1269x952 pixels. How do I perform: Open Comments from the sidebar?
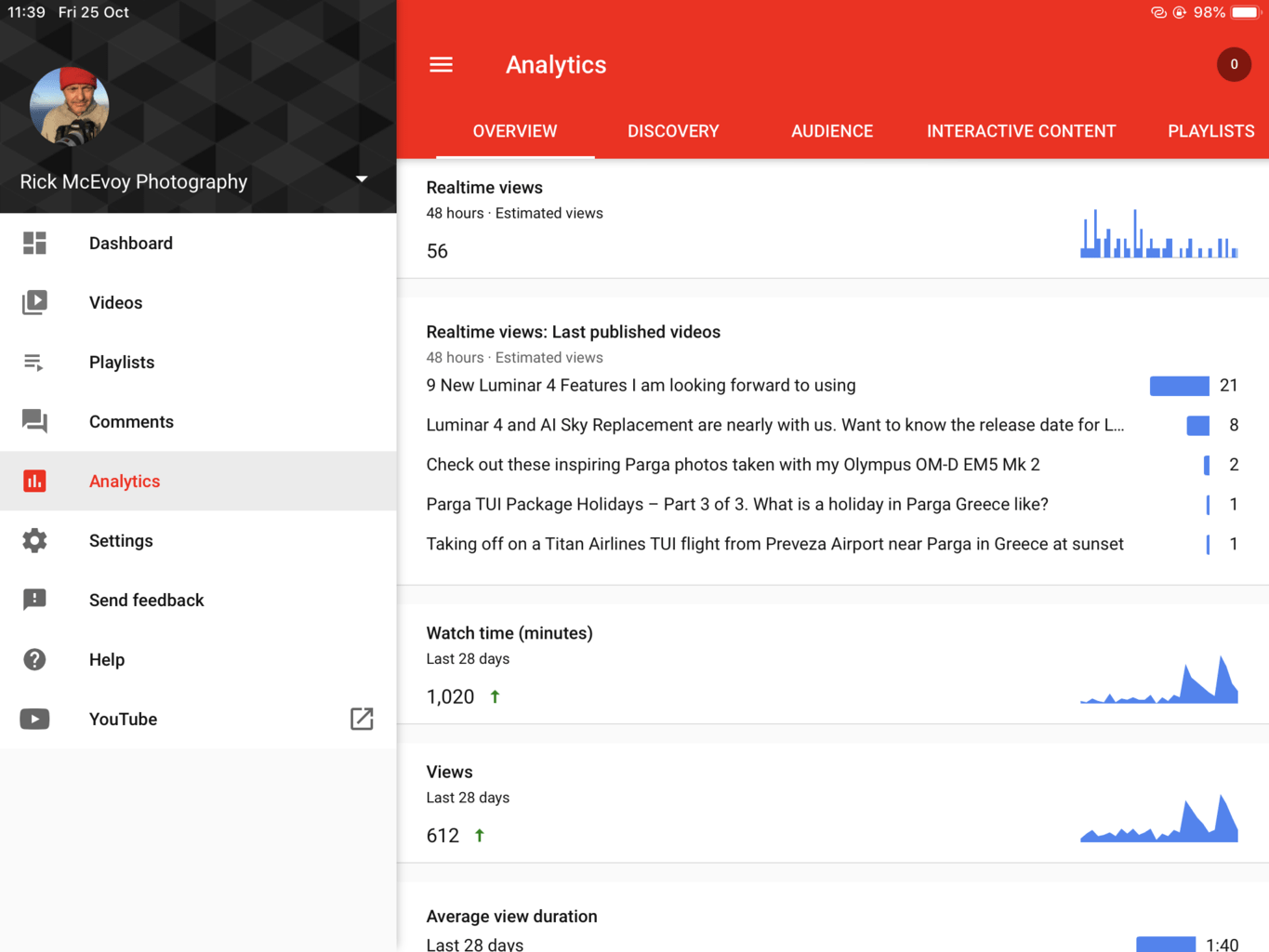[198, 421]
